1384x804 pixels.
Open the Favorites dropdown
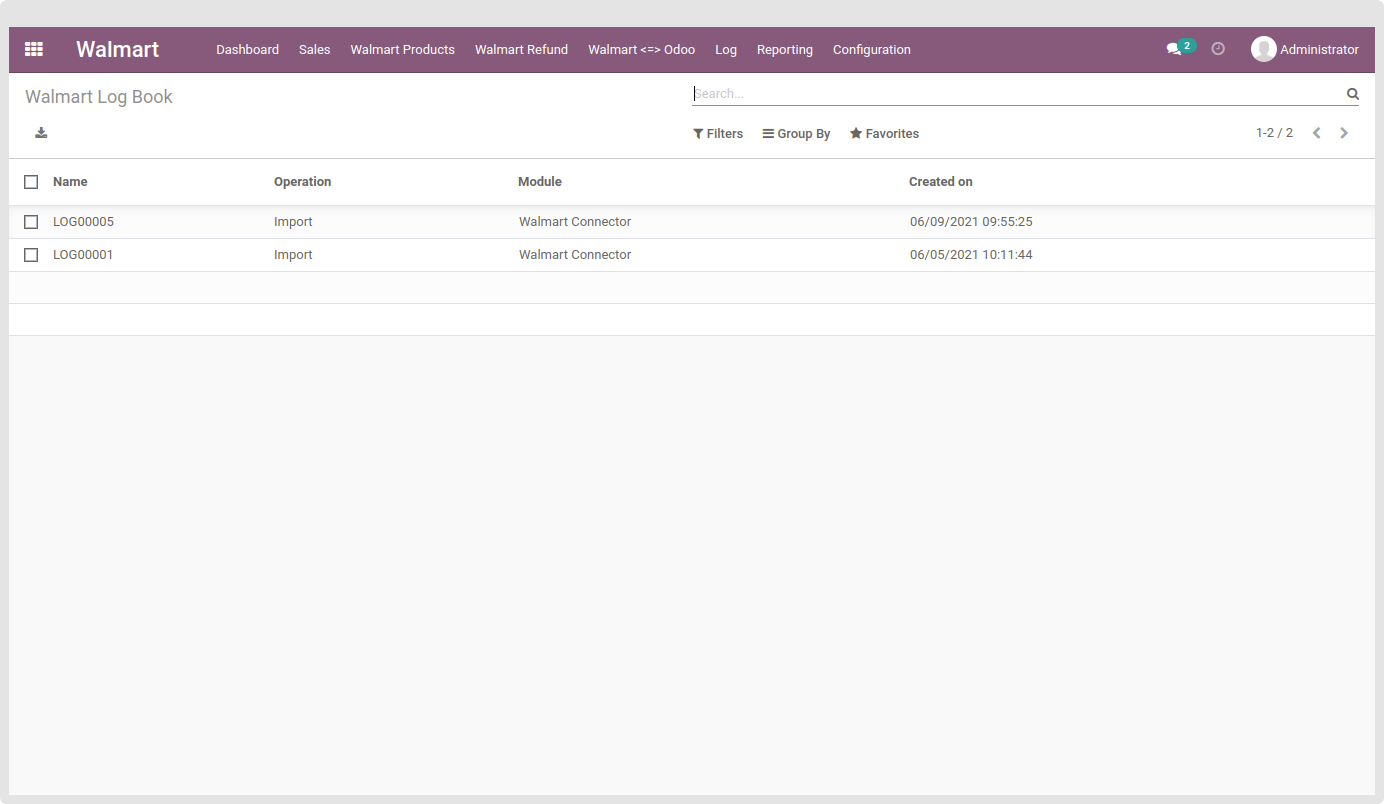(x=884, y=134)
